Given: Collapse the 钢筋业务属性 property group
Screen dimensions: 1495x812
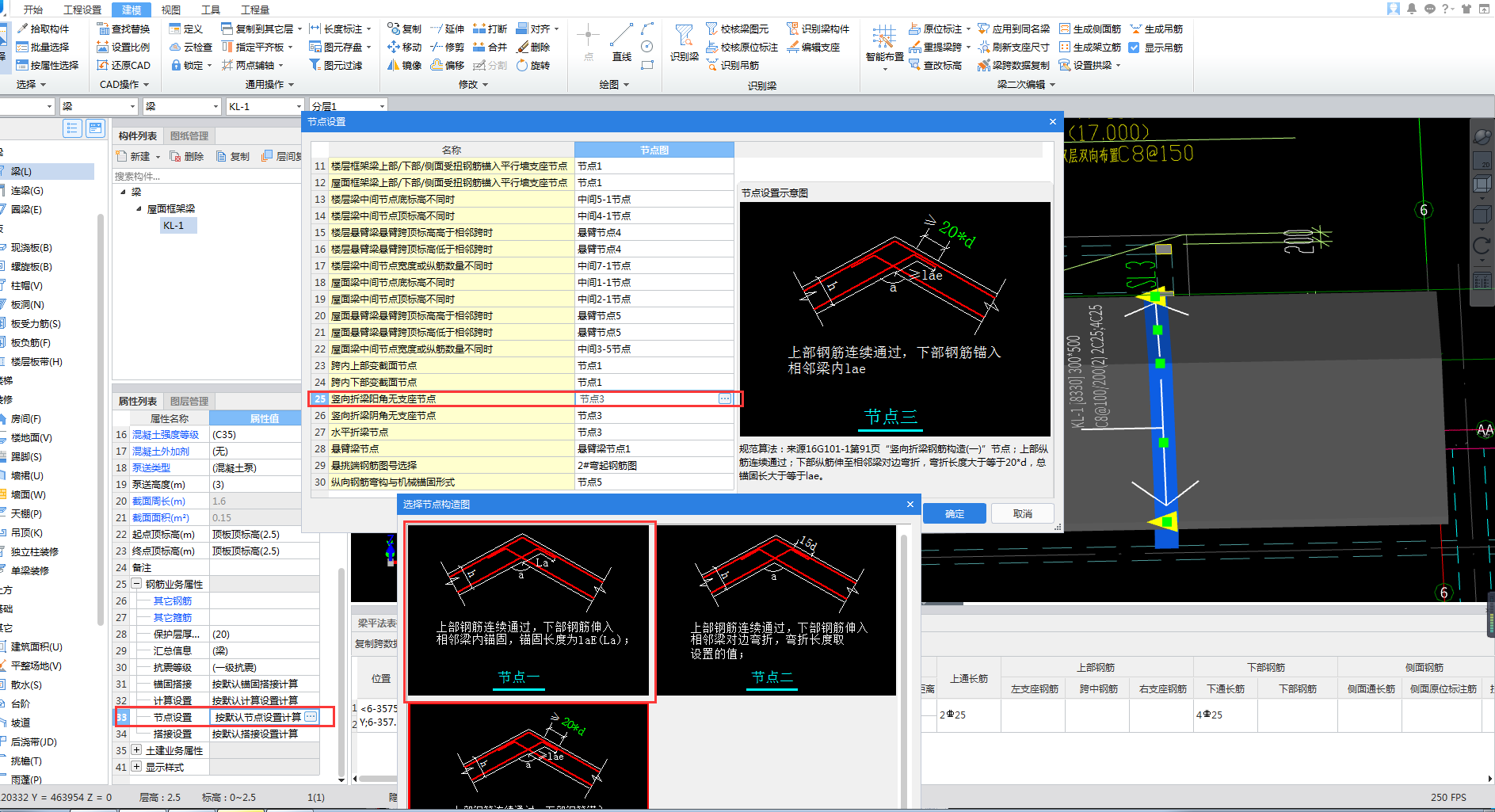Looking at the screenshot, I should pyautogui.click(x=136, y=584).
